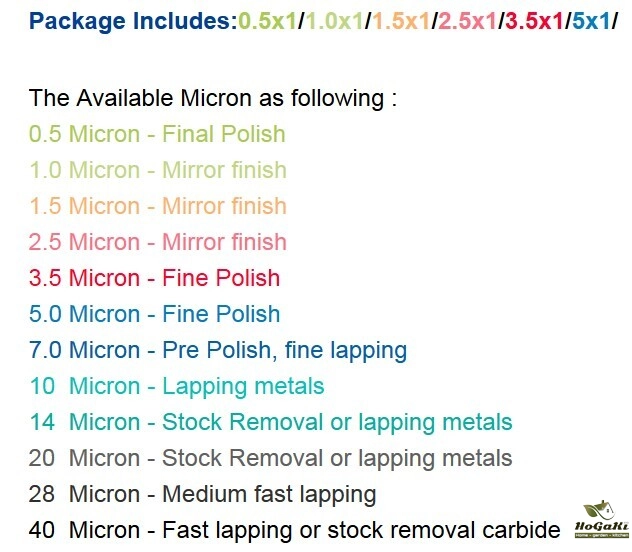Select the blue 5x1 package item
The width and height of the screenshot is (632, 552).
click(589, 19)
